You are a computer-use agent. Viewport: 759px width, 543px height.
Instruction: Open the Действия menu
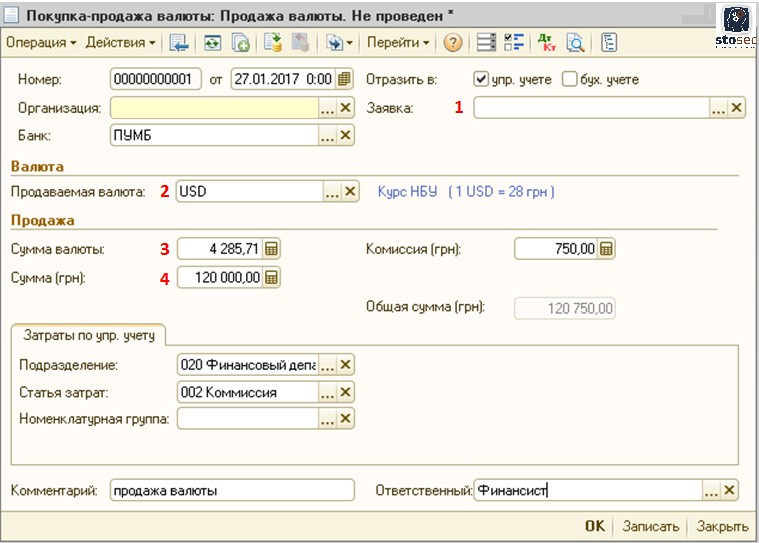pos(120,43)
